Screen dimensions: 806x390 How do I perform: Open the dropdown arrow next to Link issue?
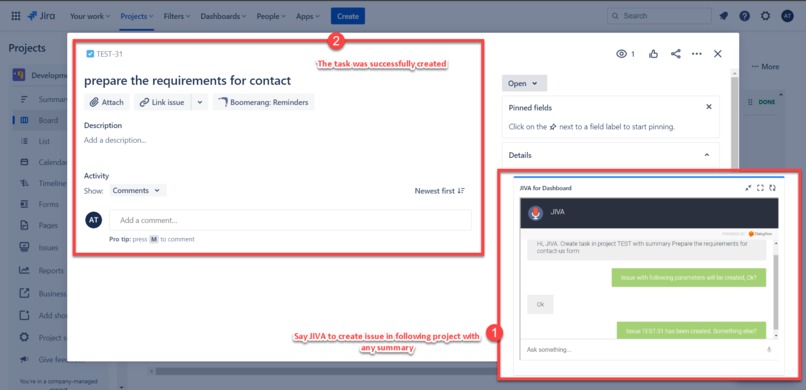[200, 102]
